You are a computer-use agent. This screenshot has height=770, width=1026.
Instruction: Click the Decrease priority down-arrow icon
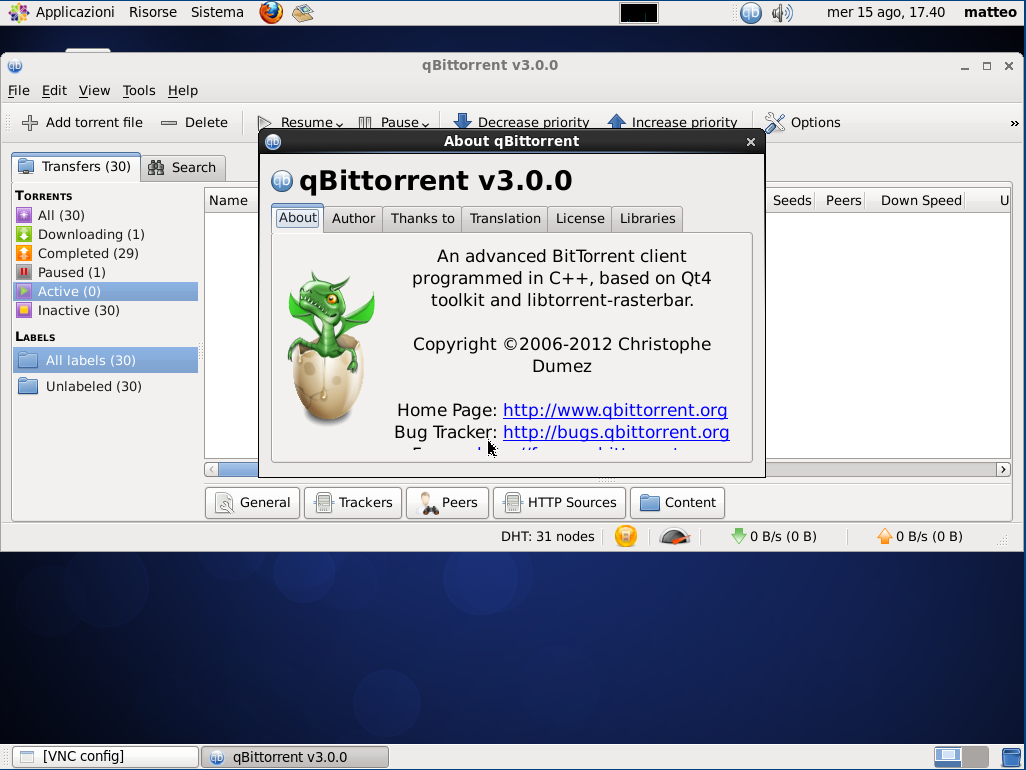coord(463,122)
